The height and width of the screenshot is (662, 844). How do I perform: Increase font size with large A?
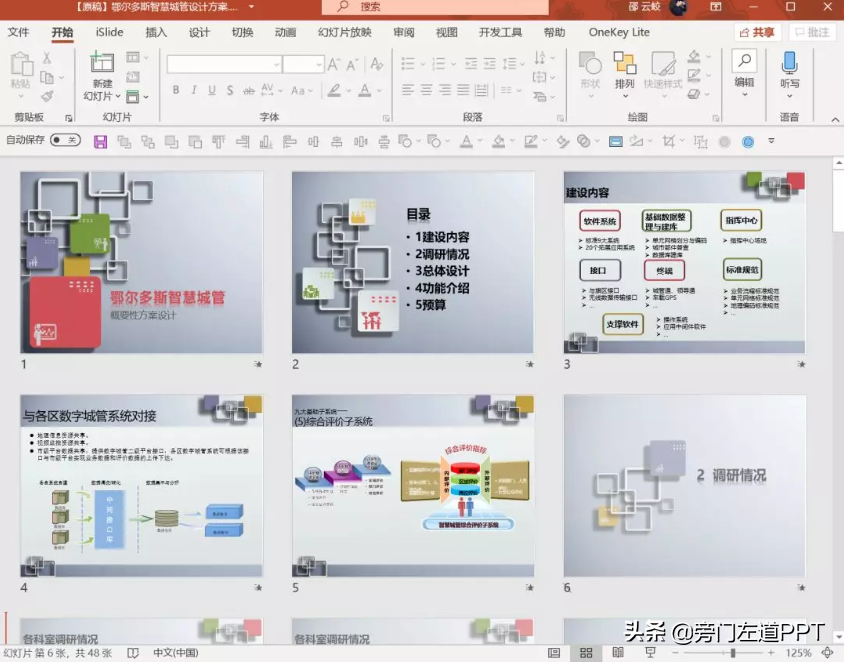pyautogui.click(x=334, y=65)
